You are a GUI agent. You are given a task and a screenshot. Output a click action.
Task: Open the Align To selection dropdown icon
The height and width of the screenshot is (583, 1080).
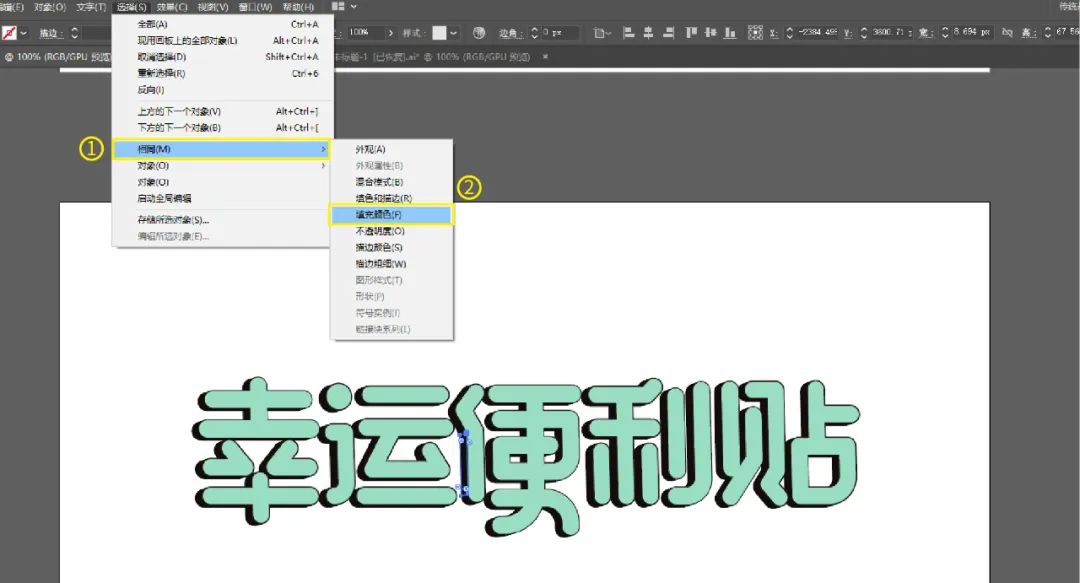pyautogui.click(x=603, y=32)
